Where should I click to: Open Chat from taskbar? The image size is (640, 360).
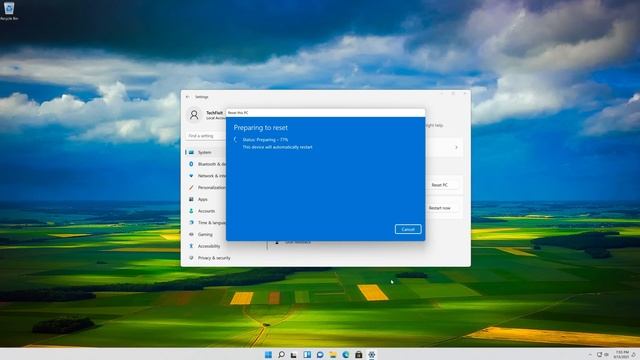pos(320,355)
